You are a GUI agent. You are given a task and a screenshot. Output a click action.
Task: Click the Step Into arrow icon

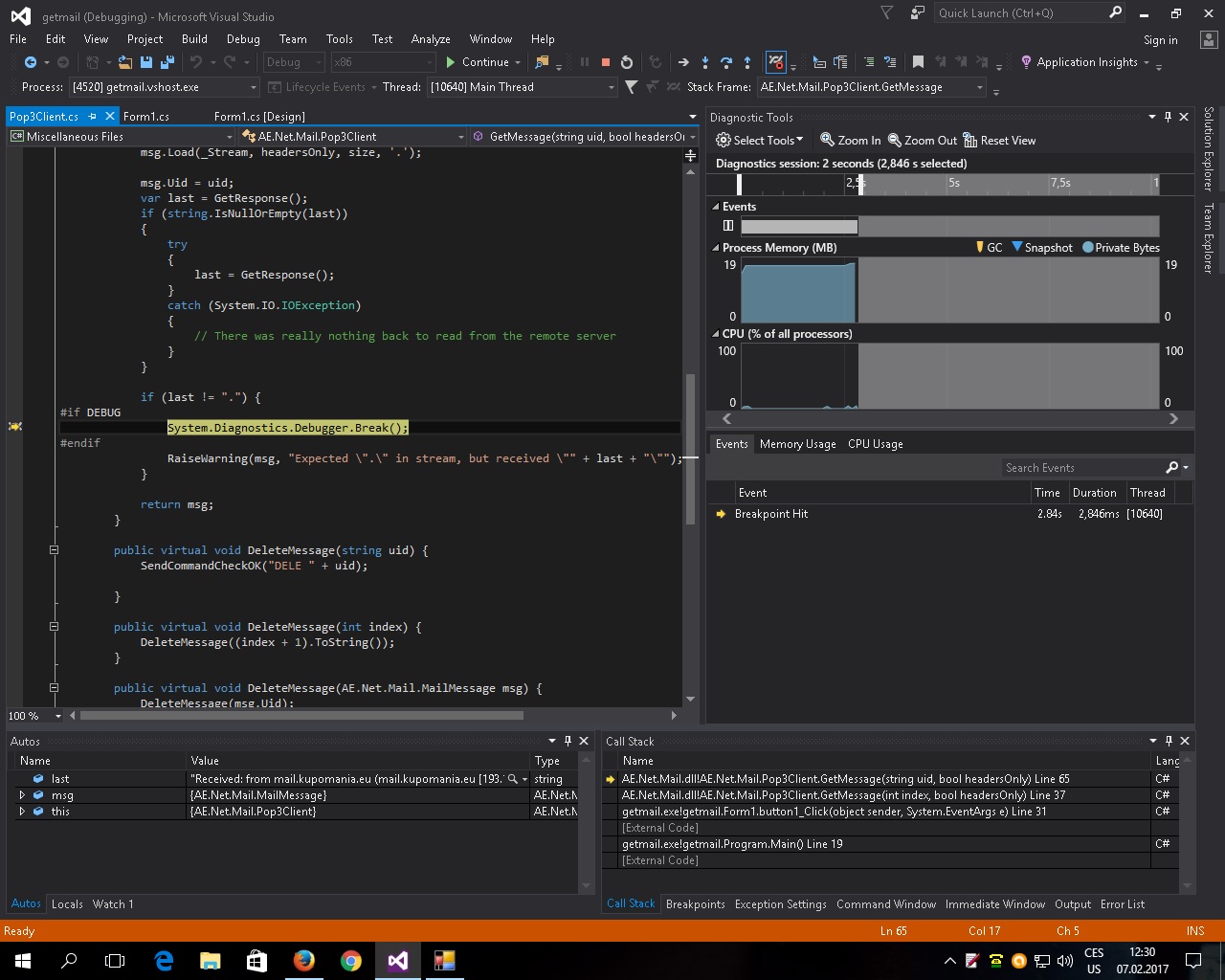click(x=705, y=62)
